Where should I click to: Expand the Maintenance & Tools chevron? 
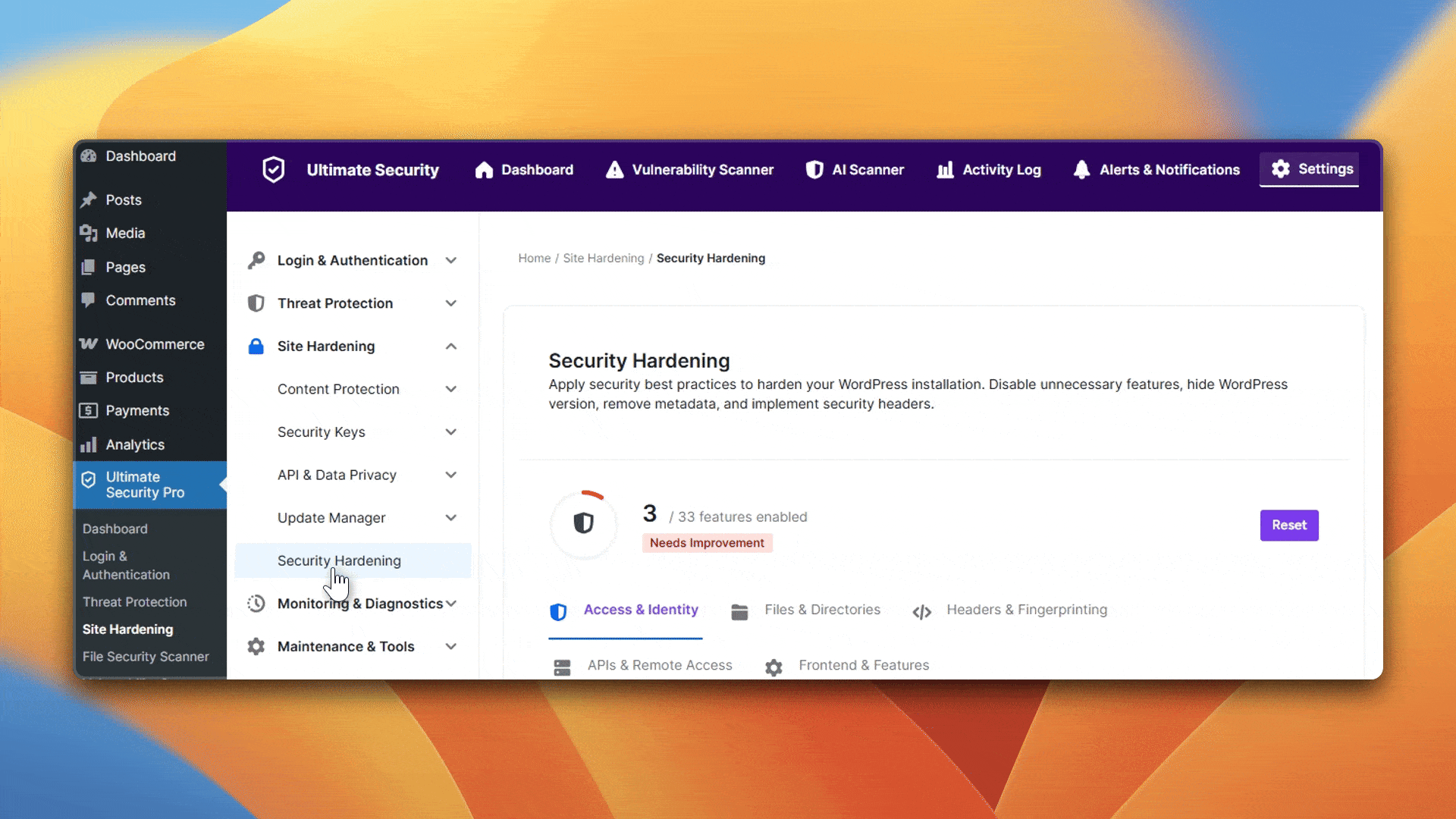tap(451, 646)
